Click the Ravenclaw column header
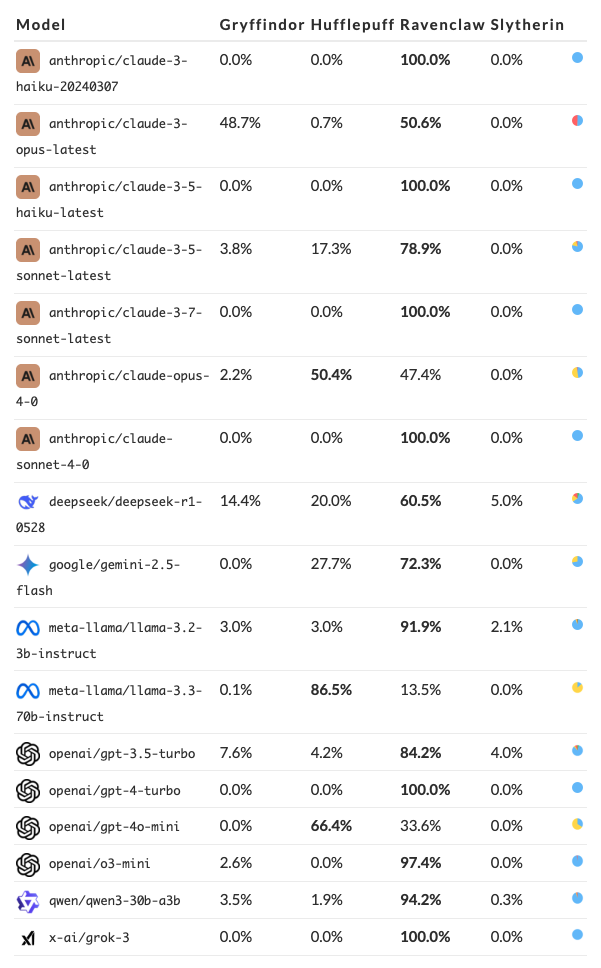Viewport: 601px width, 968px height. [441, 24]
